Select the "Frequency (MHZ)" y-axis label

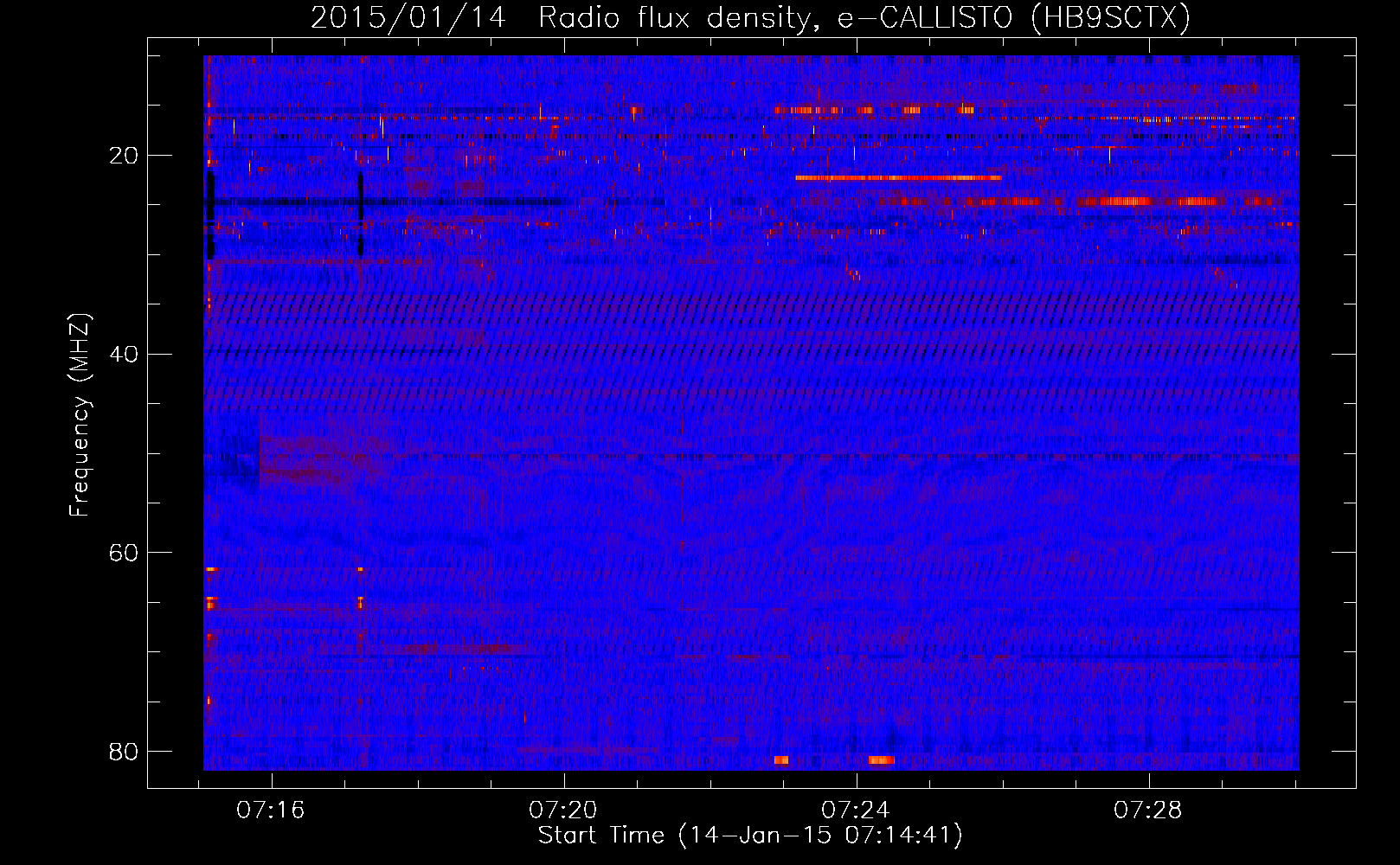click(x=79, y=415)
